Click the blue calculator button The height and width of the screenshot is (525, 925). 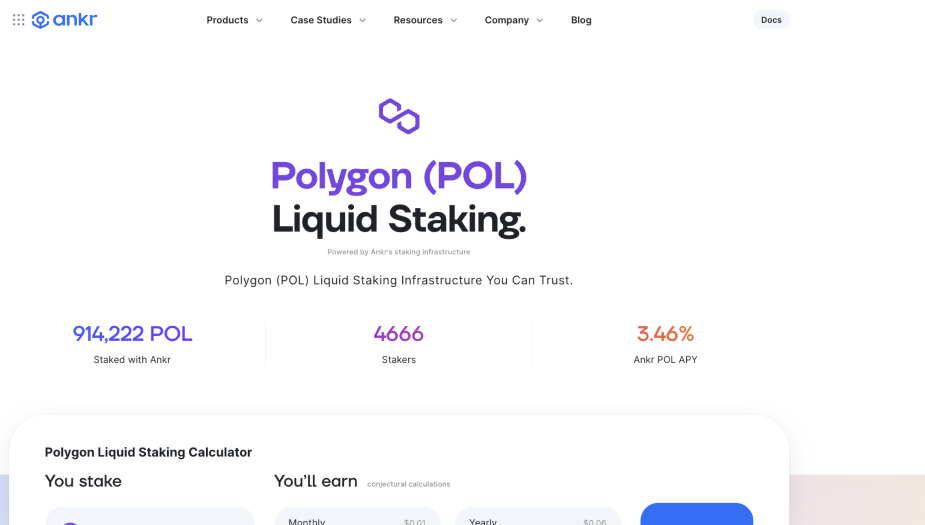(696, 514)
